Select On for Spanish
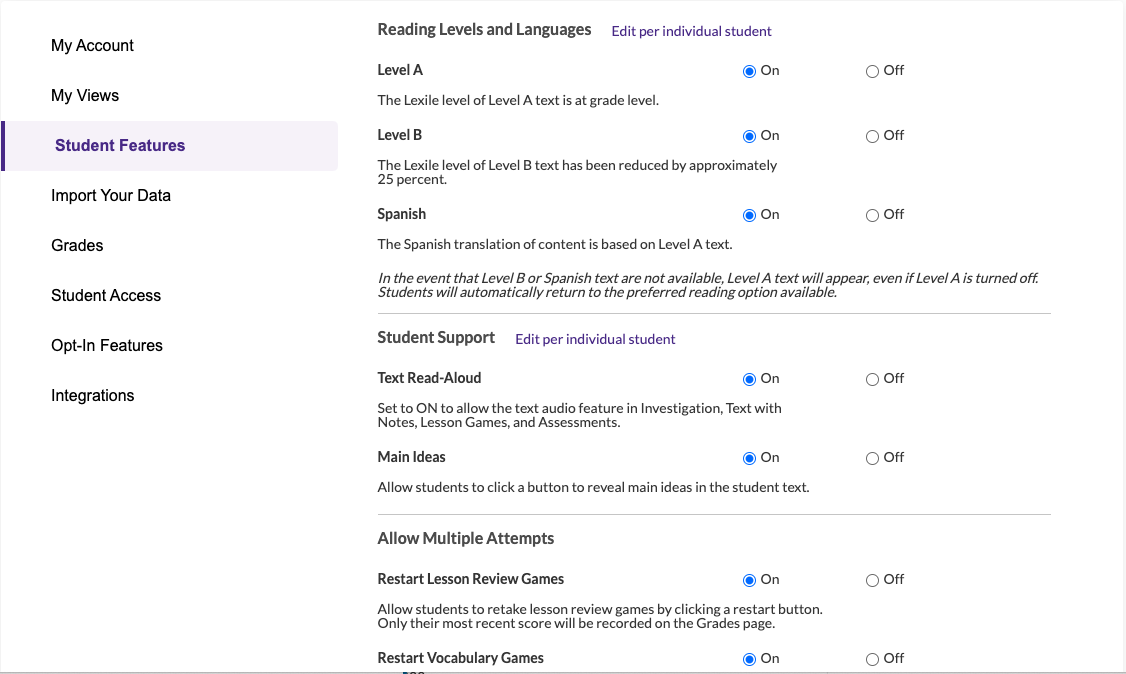 tap(749, 214)
